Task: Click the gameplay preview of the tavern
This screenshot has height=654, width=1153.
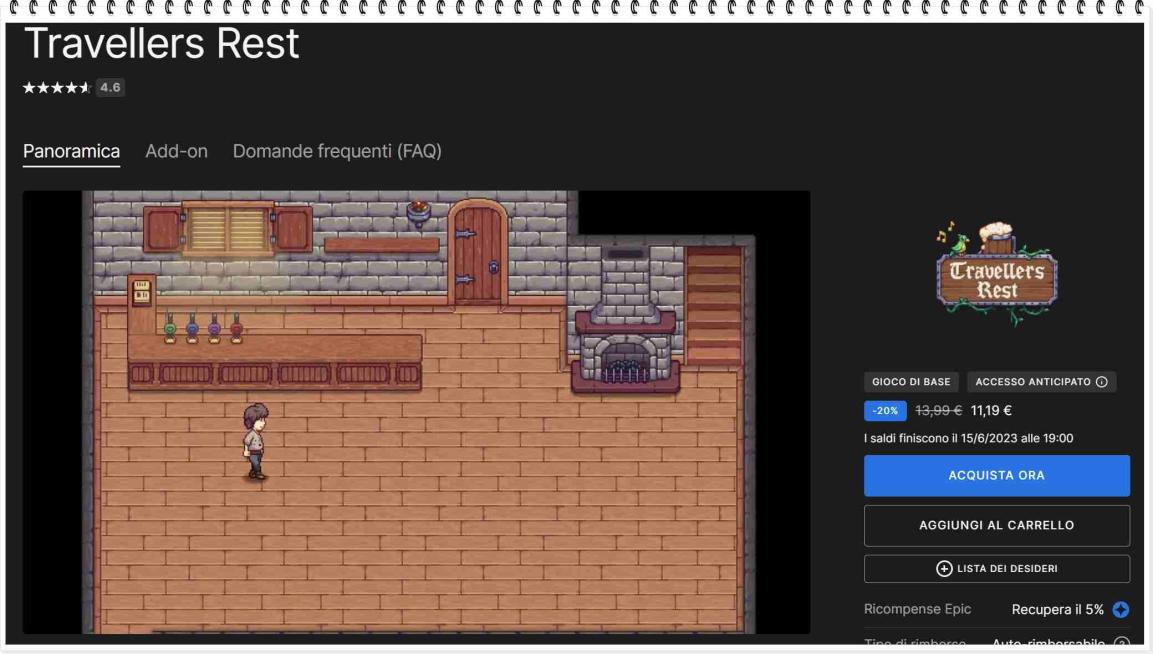Action: [416, 412]
